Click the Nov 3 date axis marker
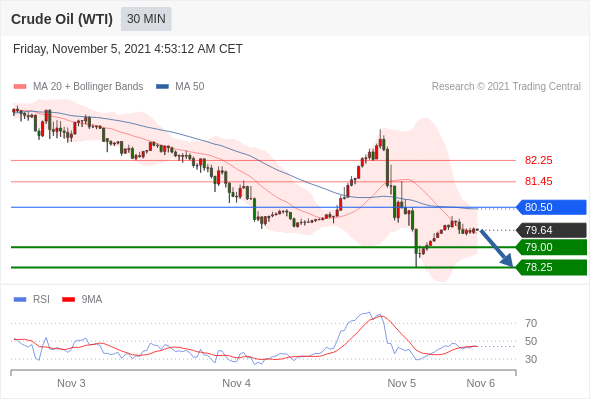The height and width of the screenshot is (400, 590). [71, 383]
